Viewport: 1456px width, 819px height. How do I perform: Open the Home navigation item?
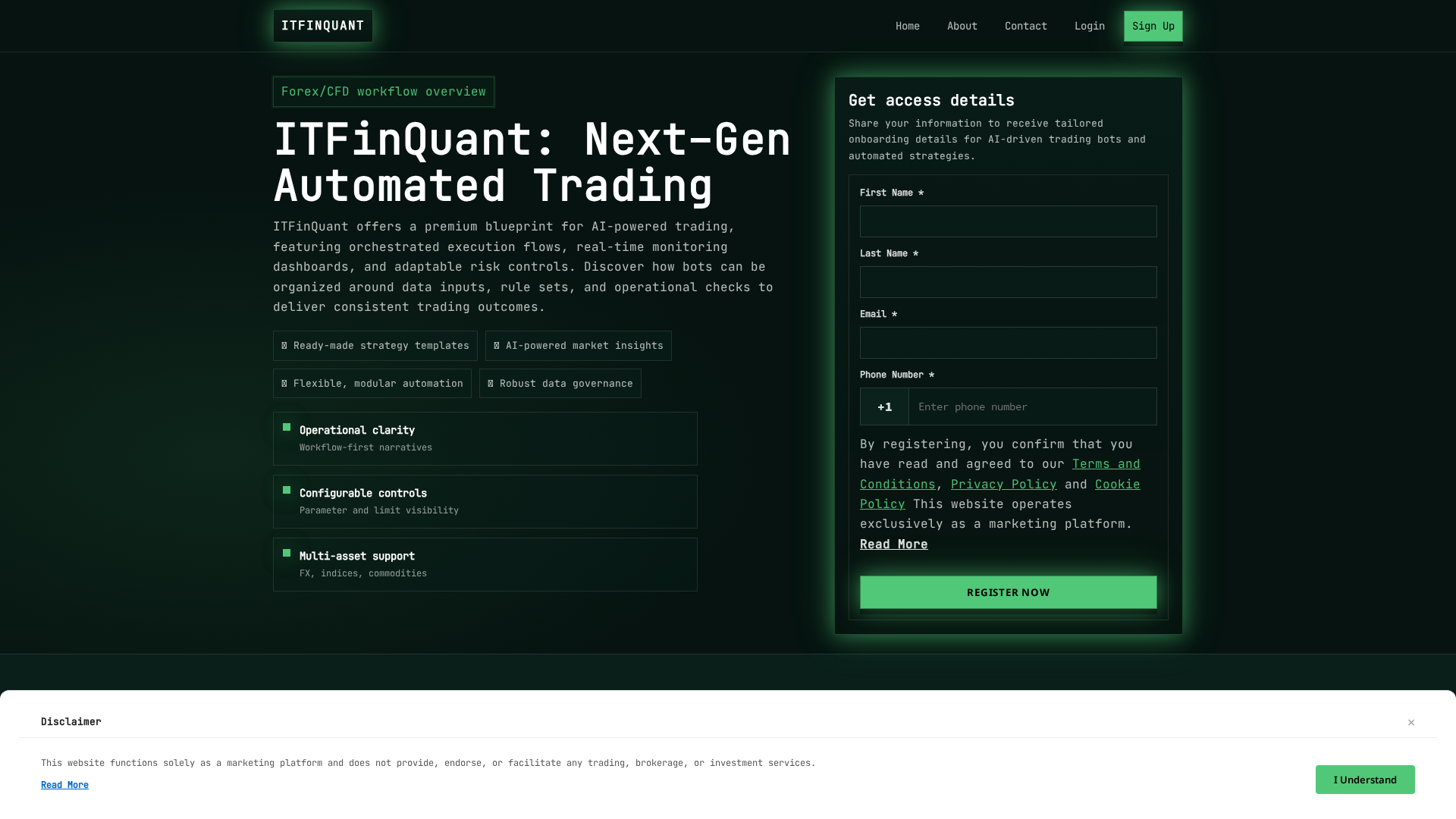907,25
